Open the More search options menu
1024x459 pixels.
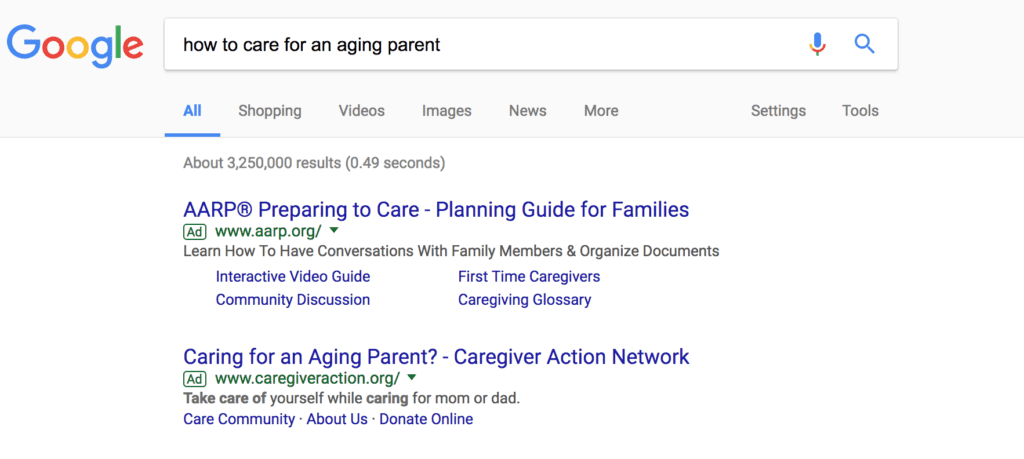(601, 111)
